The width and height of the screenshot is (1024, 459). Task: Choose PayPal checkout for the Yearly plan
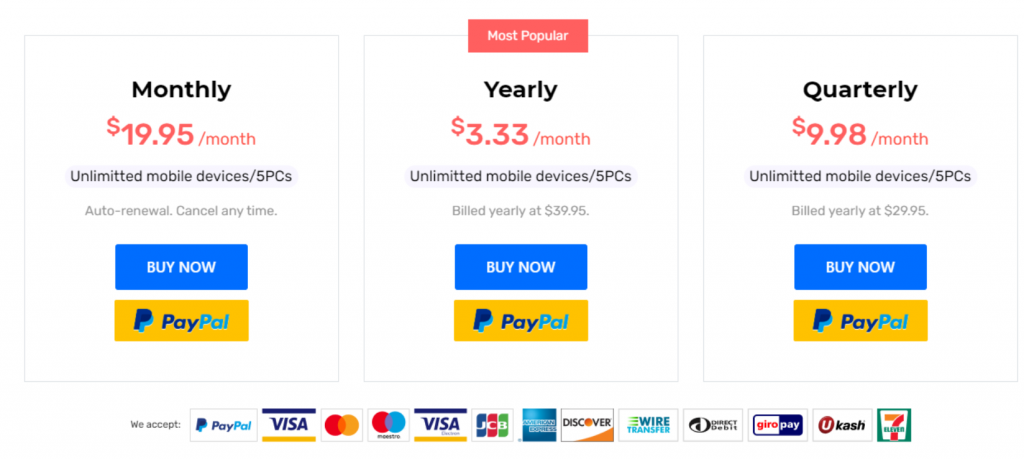click(x=521, y=321)
